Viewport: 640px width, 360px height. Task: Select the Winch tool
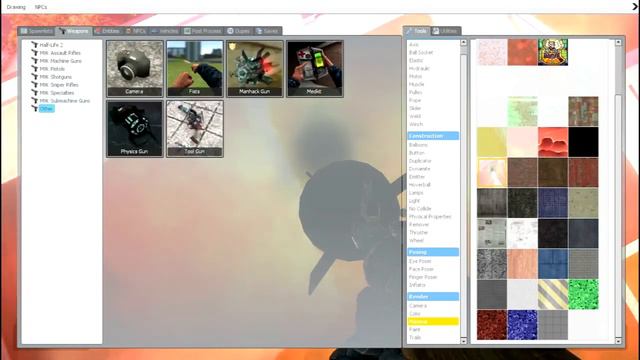point(416,124)
